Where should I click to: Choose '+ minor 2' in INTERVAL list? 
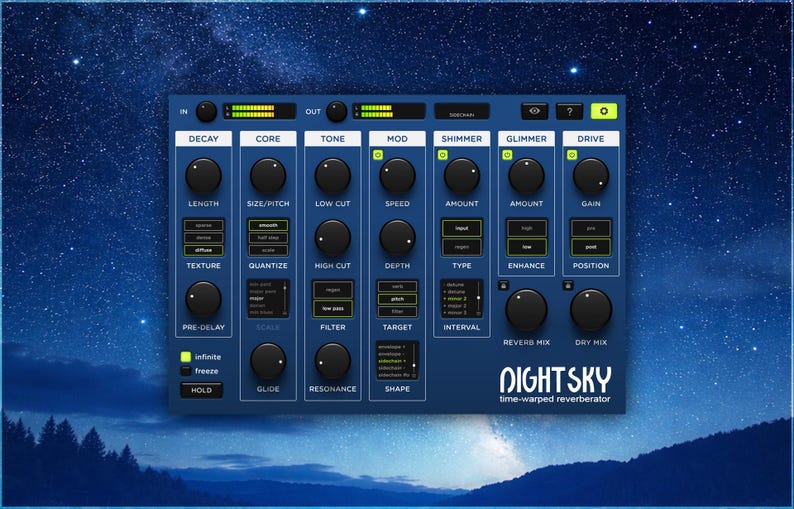pos(455,299)
